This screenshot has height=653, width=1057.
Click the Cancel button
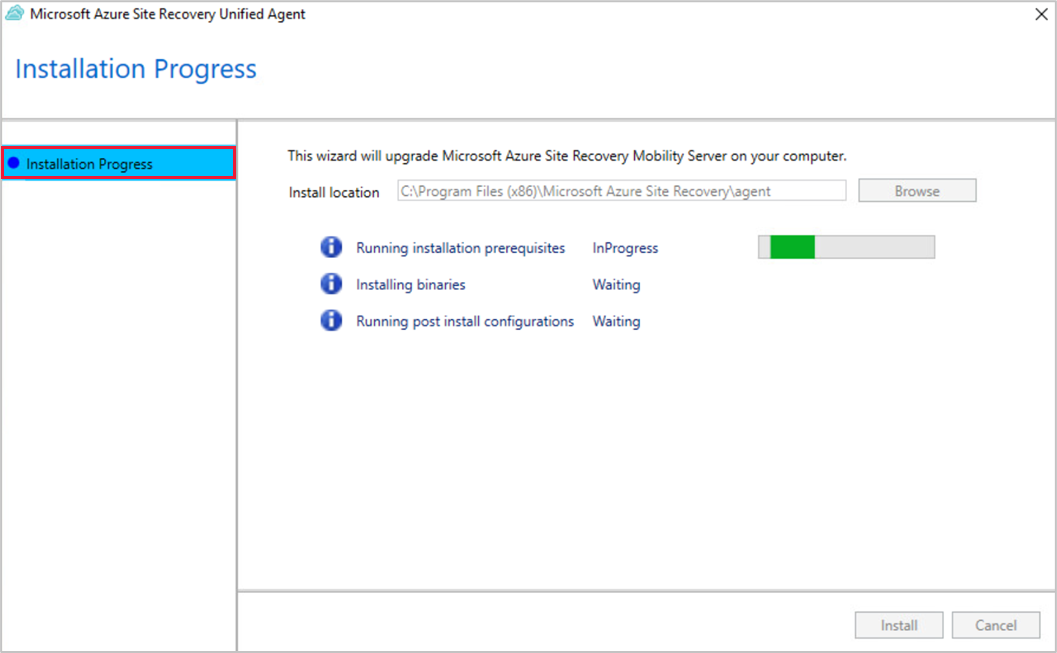tap(996, 624)
